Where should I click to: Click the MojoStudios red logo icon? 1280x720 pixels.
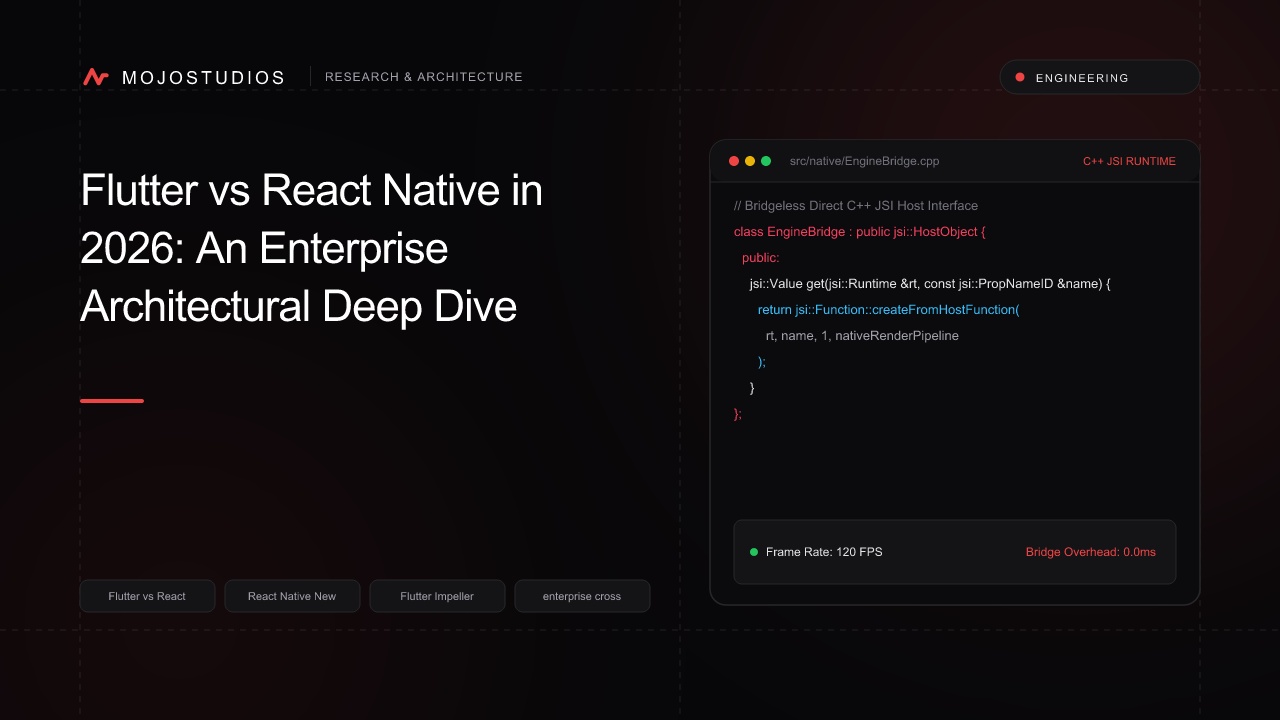click(96, 77)
